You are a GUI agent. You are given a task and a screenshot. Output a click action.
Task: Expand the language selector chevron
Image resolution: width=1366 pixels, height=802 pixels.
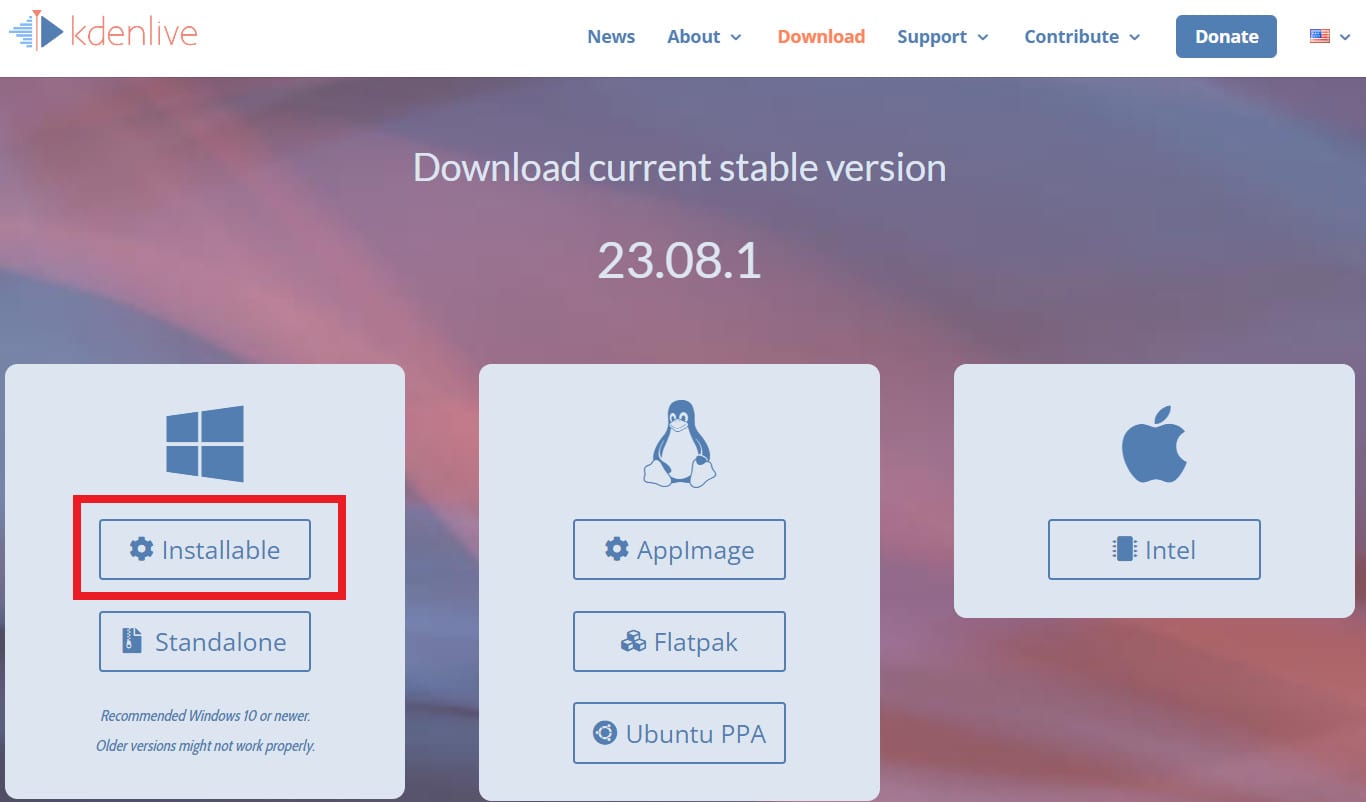(x=1345, y=37)
